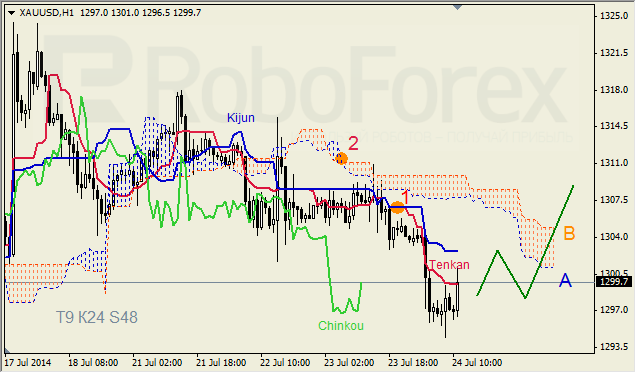Click the scroll corner arrow at bottom left

tap(7, 350)
